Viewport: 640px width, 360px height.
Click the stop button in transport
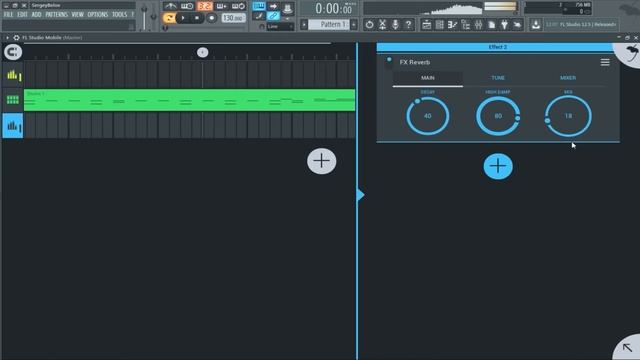coord(197,18)
